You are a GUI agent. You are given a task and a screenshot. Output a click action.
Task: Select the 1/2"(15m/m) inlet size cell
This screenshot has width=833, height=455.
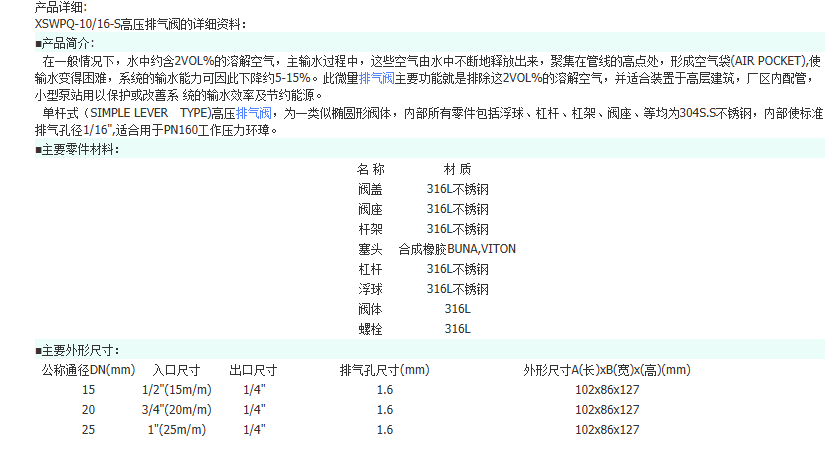(x=175, y=390)
